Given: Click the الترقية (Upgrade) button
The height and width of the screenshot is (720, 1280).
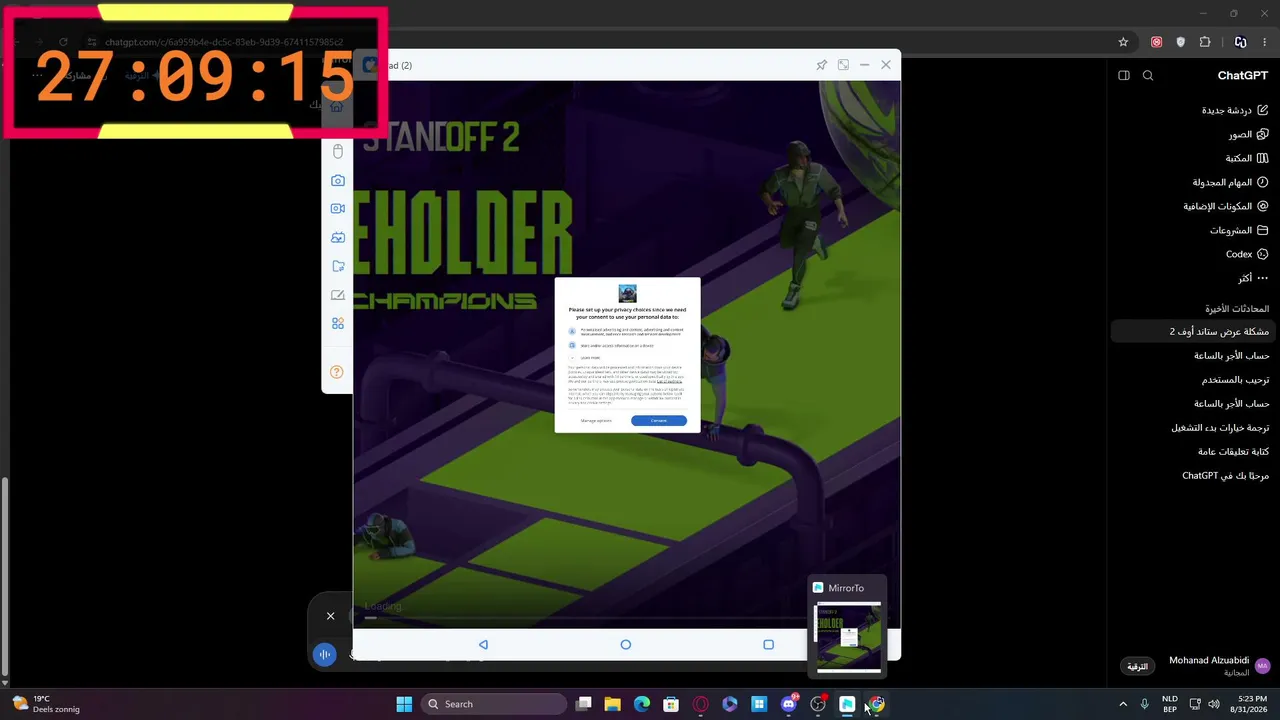Looking at the screenshot, I should click(x=1138, y=666).
